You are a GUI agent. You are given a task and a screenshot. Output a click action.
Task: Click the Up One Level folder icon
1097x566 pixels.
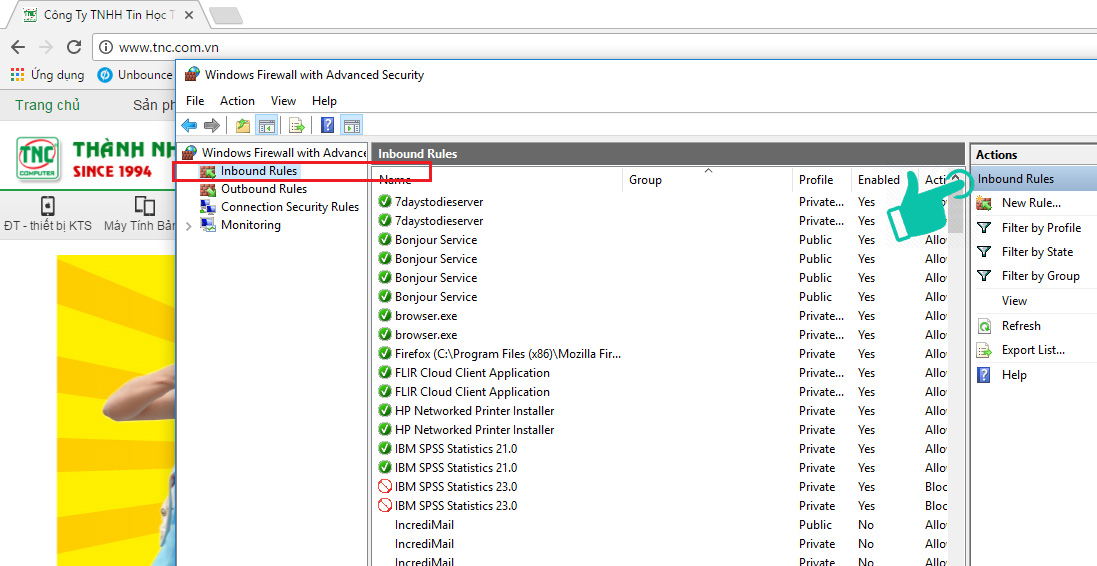tap(243, 126)
